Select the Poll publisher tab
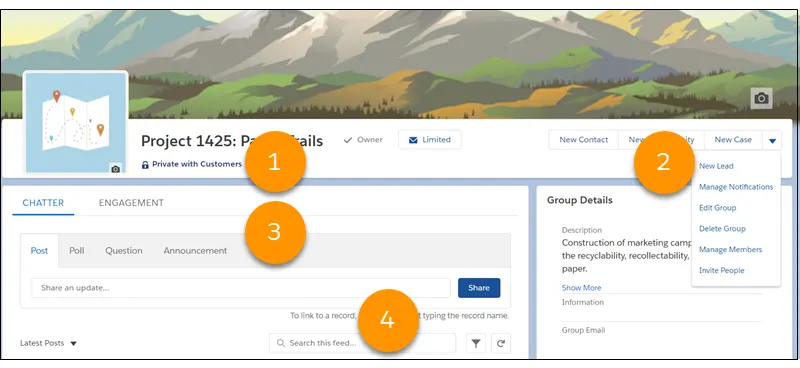Screen dimensions: 800x368 (77, 251)
